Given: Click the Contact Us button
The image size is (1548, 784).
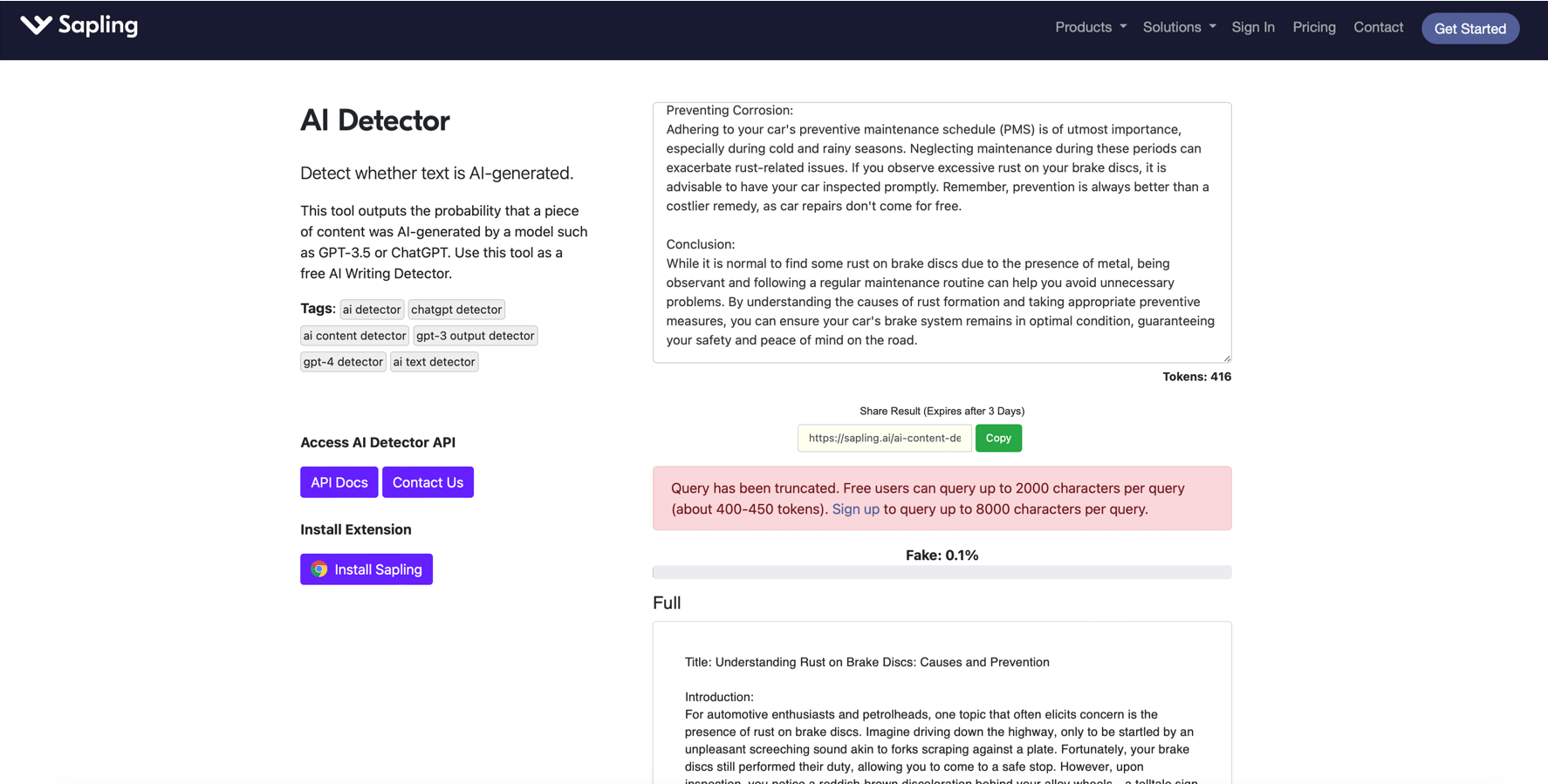Looking at the screenshot, I should 428,482.
